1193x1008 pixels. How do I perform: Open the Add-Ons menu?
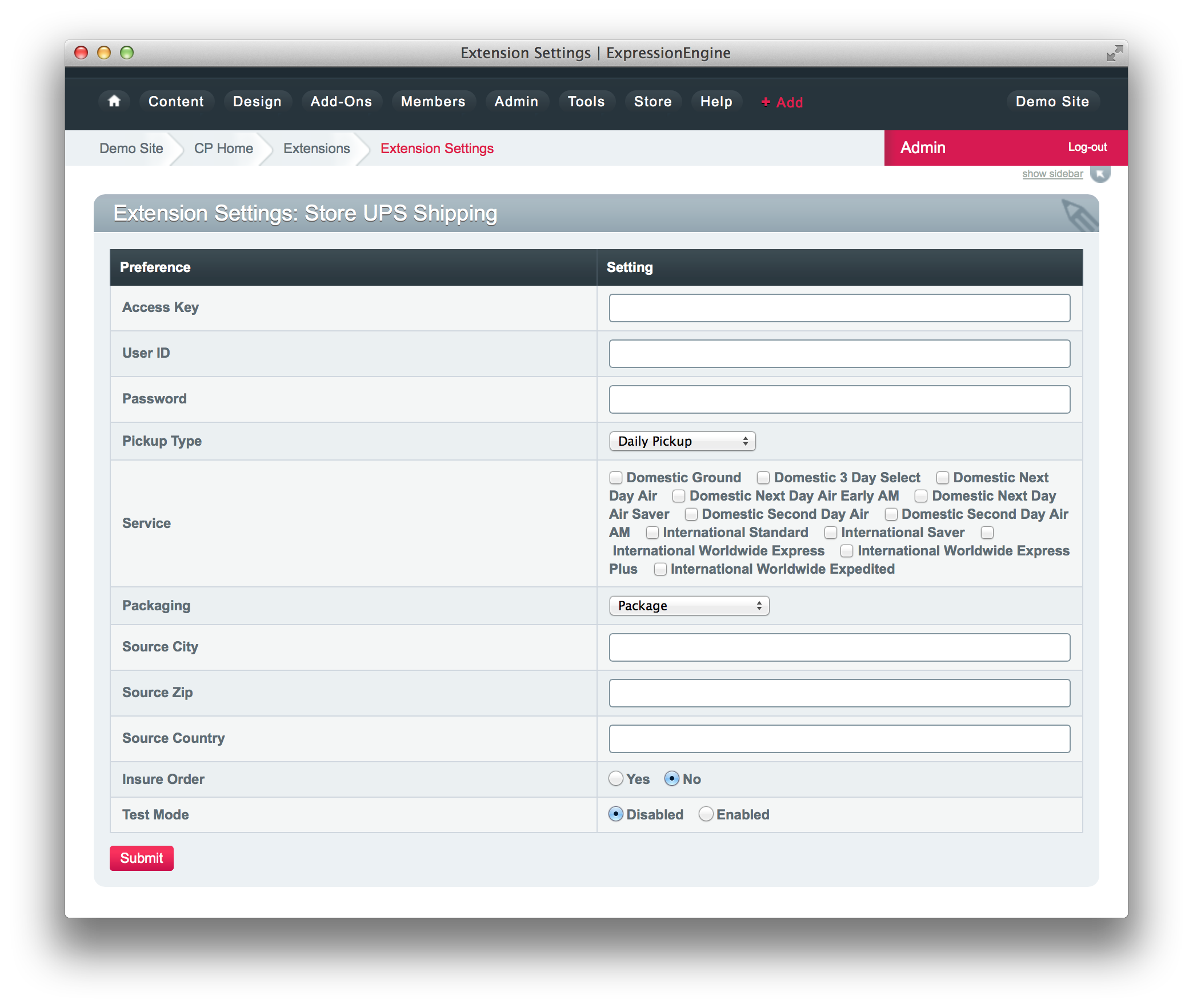click(341, 101)
